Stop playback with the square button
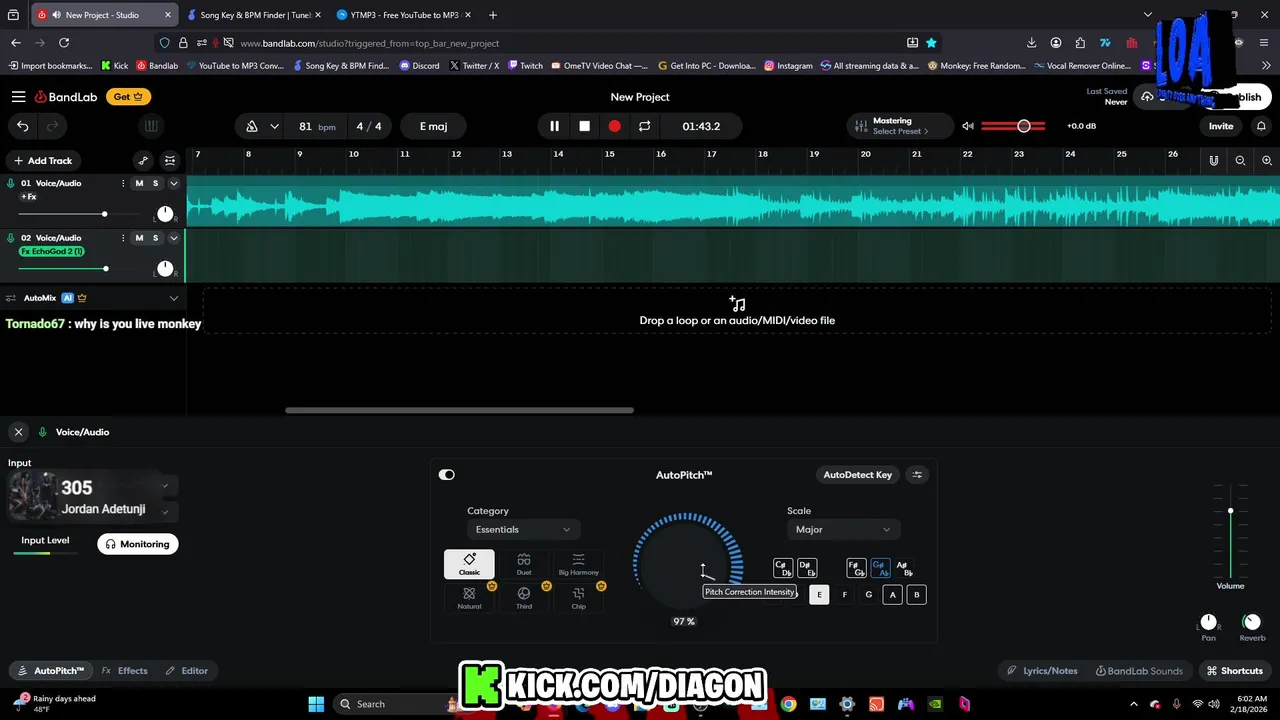Image resolution: width=1280 pixels, height=720 pixels. (585, 126)
